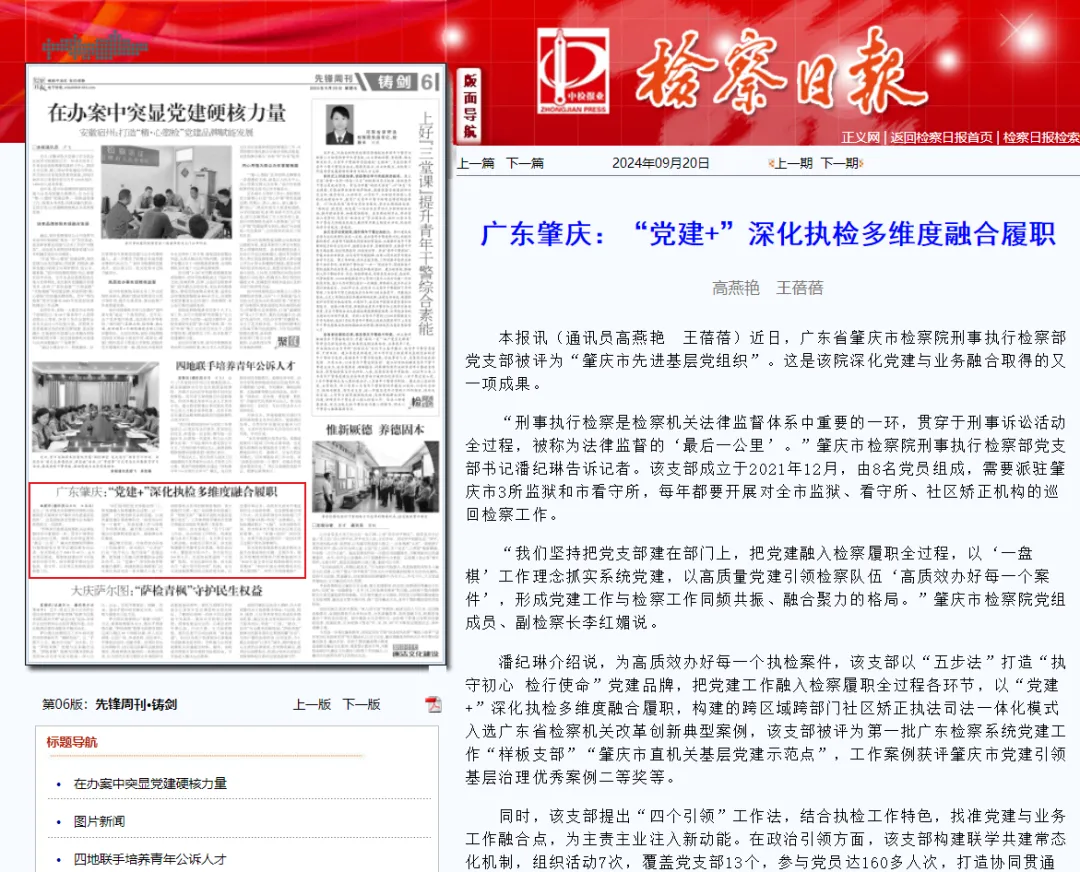This screenshot has width=1080, height=872.
Task: Click the 版面导航 vertical tab
Action: [470, 105]
